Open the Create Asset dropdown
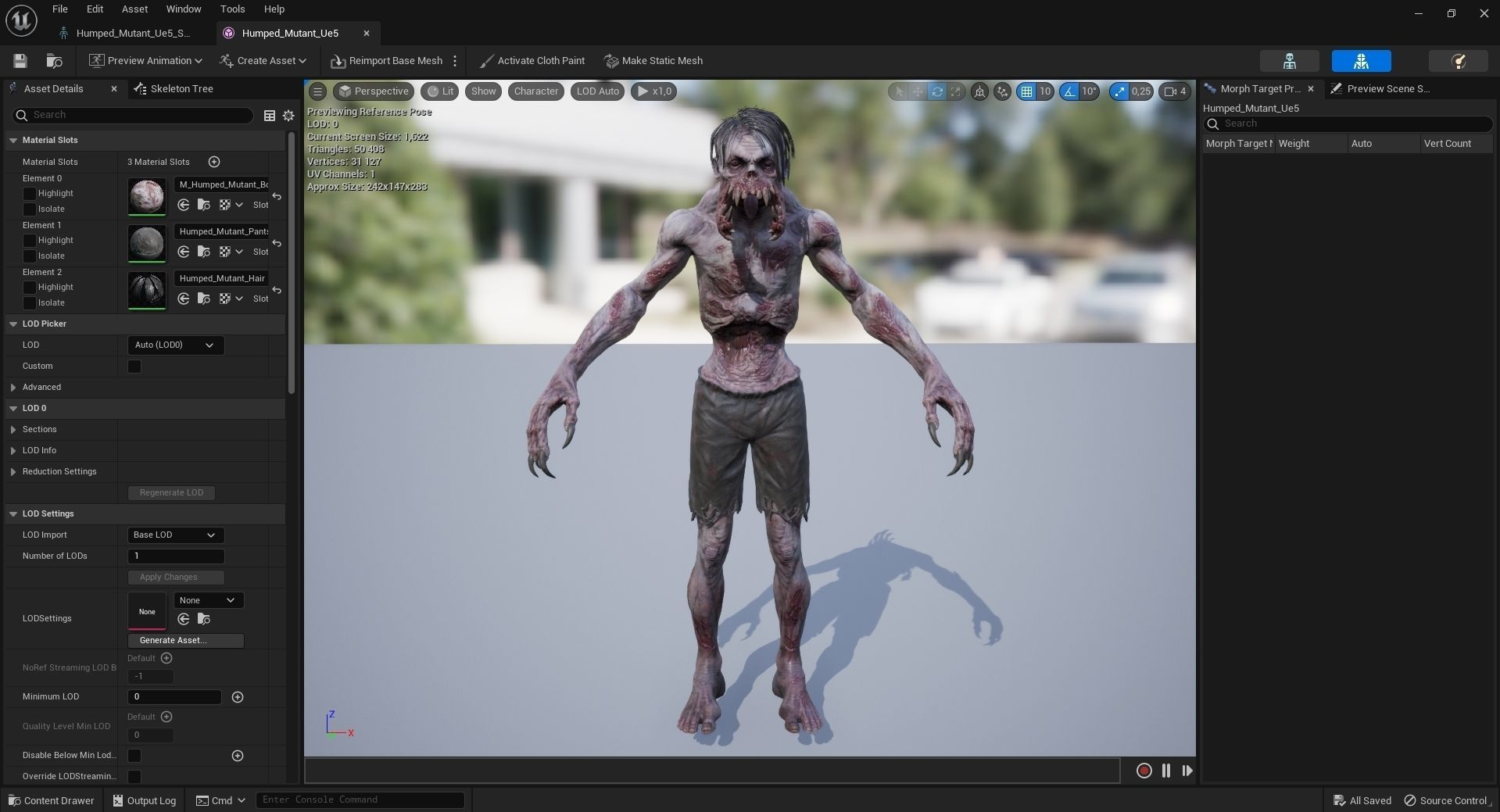Viewport: 1500px width, 812px height. click(263, 61)
